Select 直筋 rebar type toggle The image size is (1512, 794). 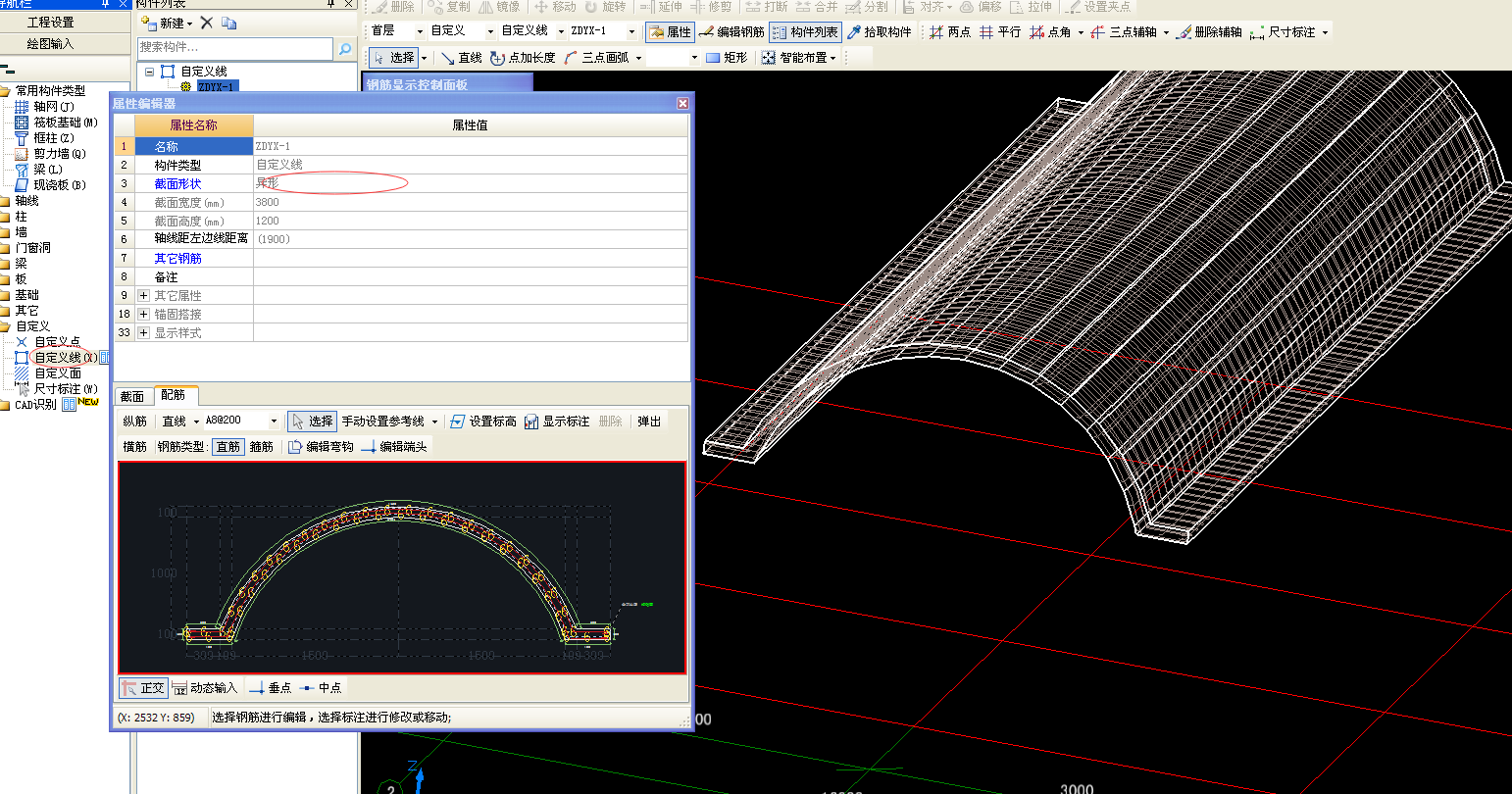coord(227,447)
